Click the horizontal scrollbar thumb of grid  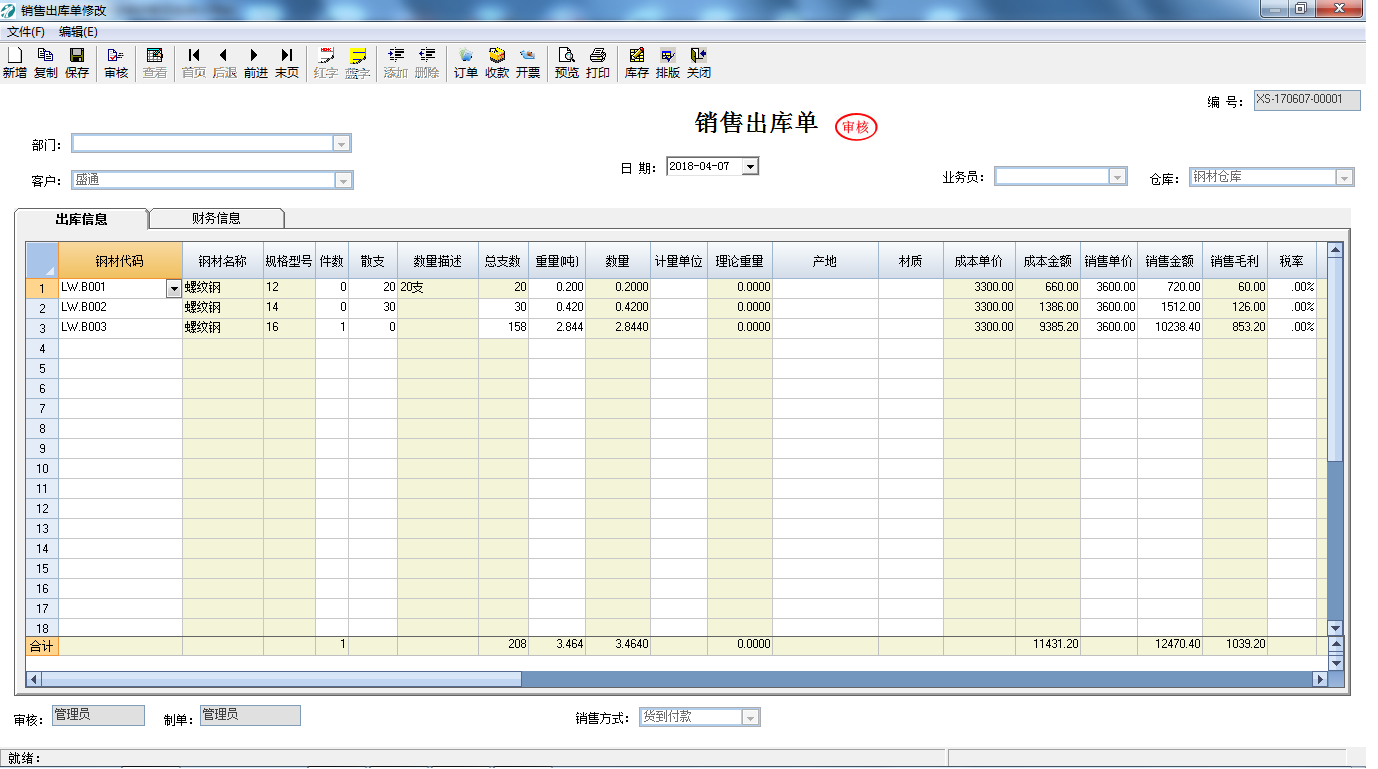point(281,679)
